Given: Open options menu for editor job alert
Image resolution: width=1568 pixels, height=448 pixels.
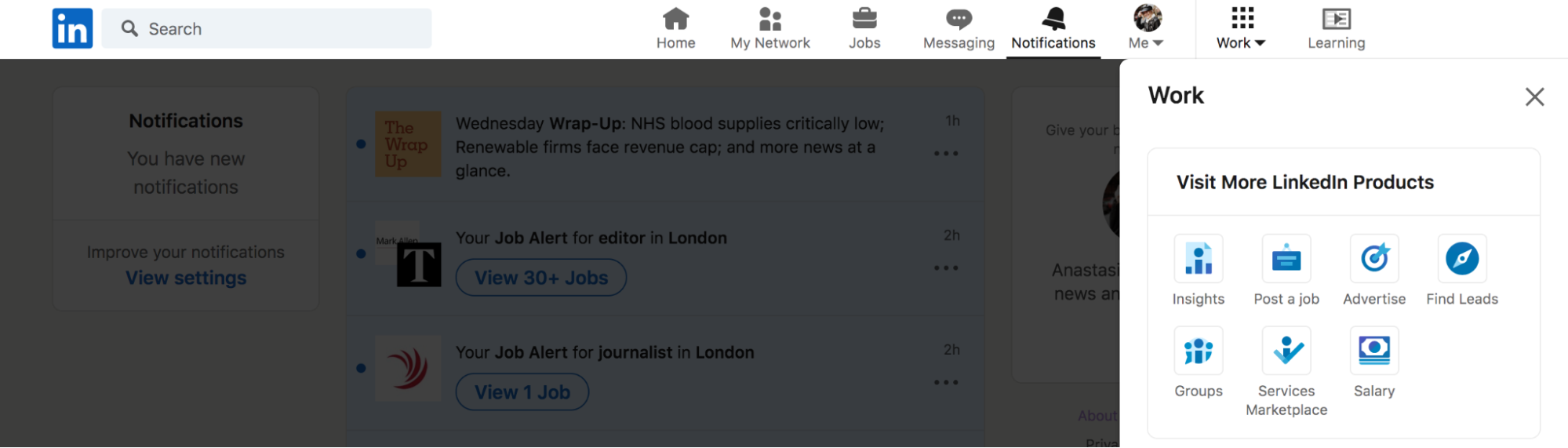Looking at the screenshot, I should click(946, 268).
